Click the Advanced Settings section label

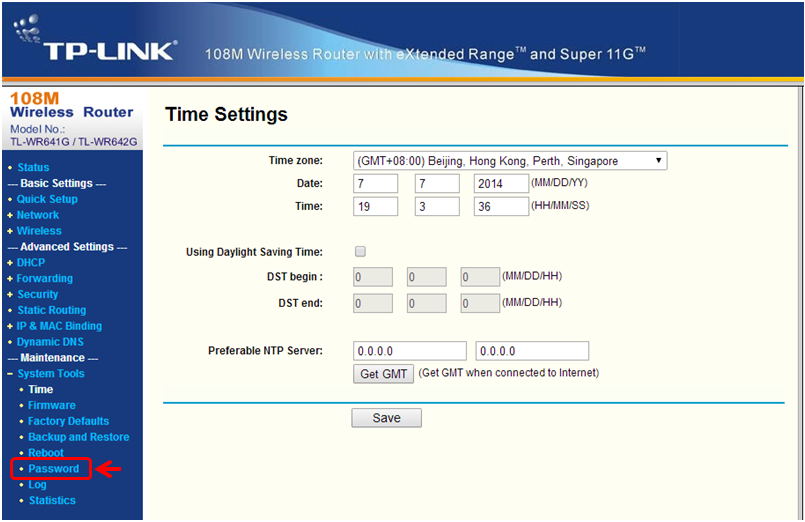67,247
